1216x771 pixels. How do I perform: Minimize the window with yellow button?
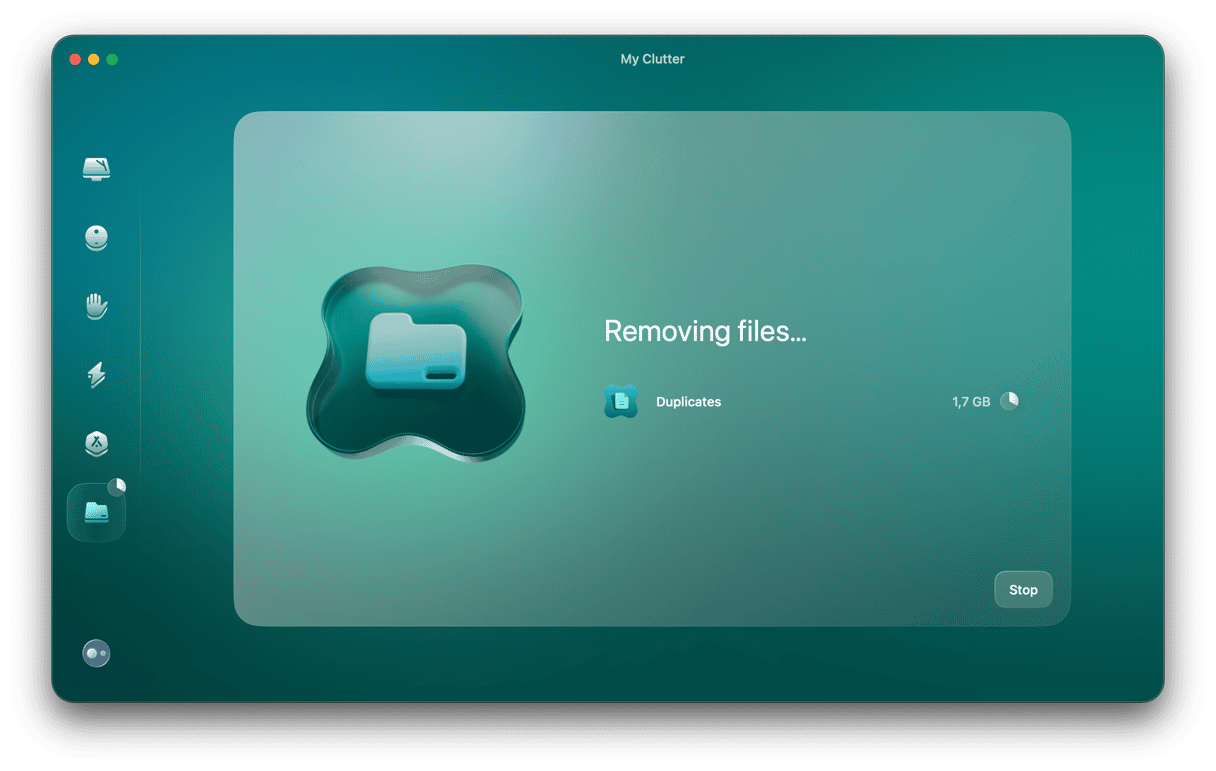[94, 60]
